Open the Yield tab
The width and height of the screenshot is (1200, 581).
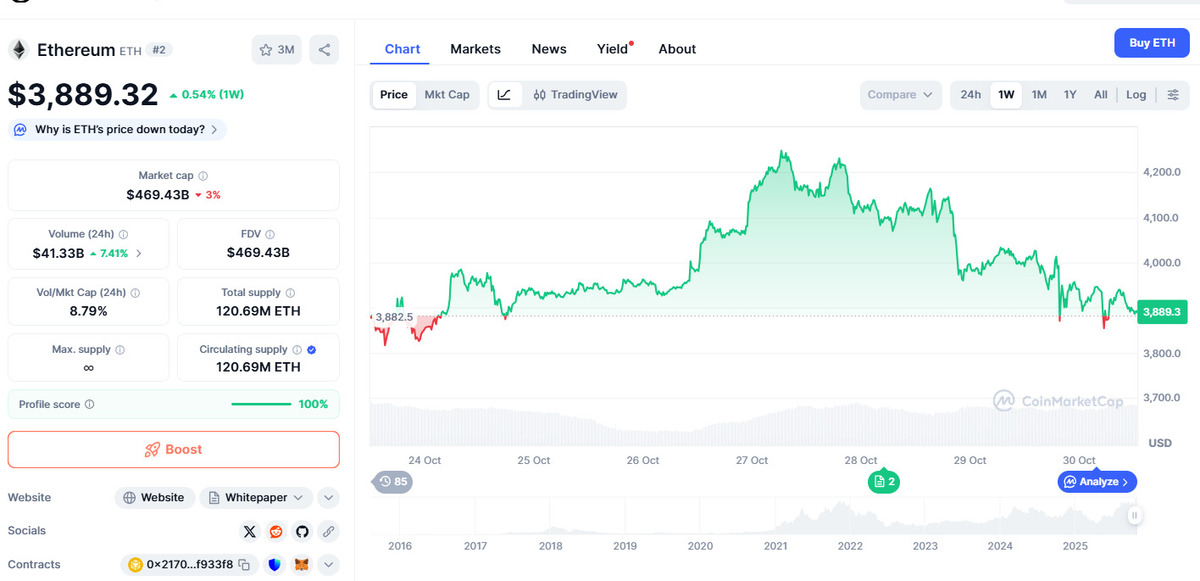pos(612,49)
